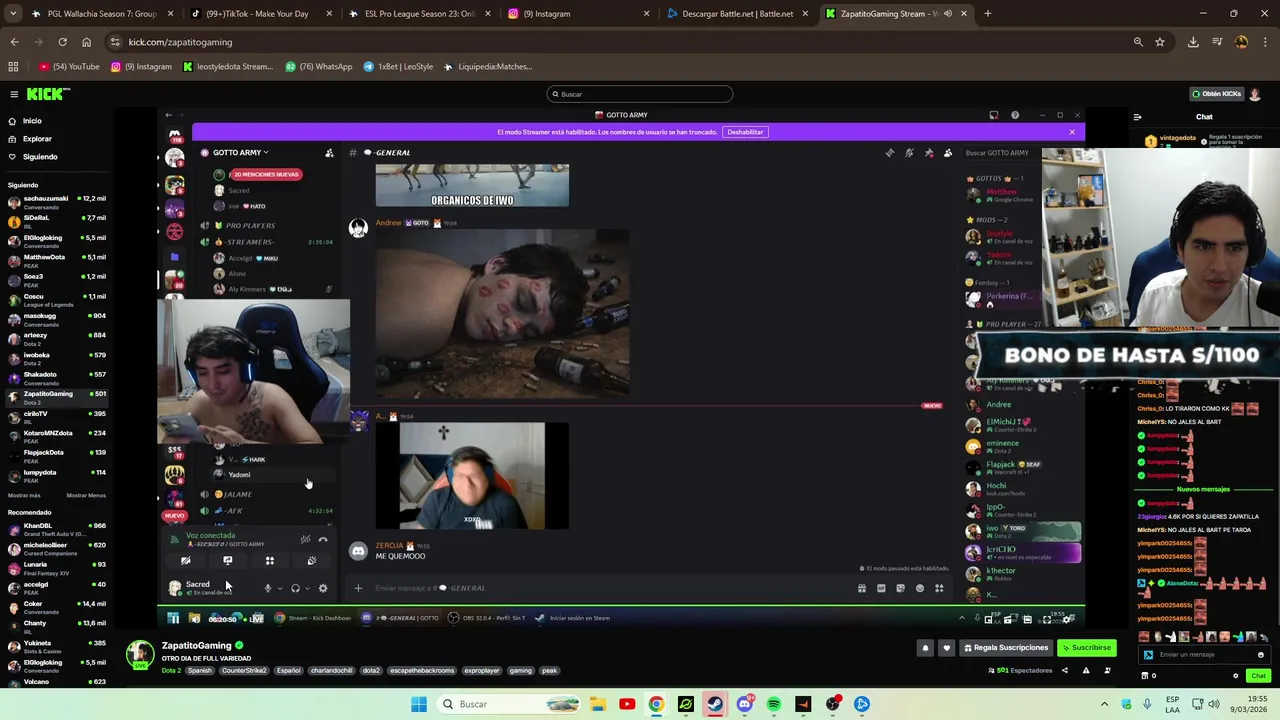Open WhatsApp bookmark
Screen dimensions: 1280x720
pos(319,67)
